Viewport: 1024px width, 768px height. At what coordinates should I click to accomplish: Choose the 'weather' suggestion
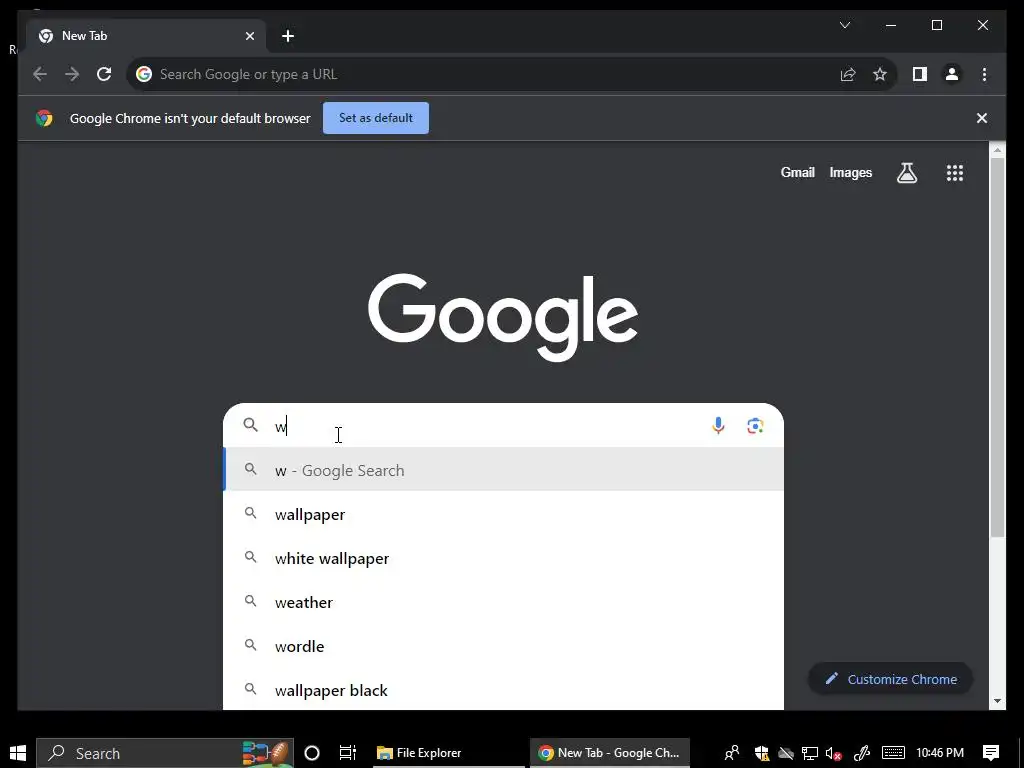pyautogui.click(x=504, y=602)
